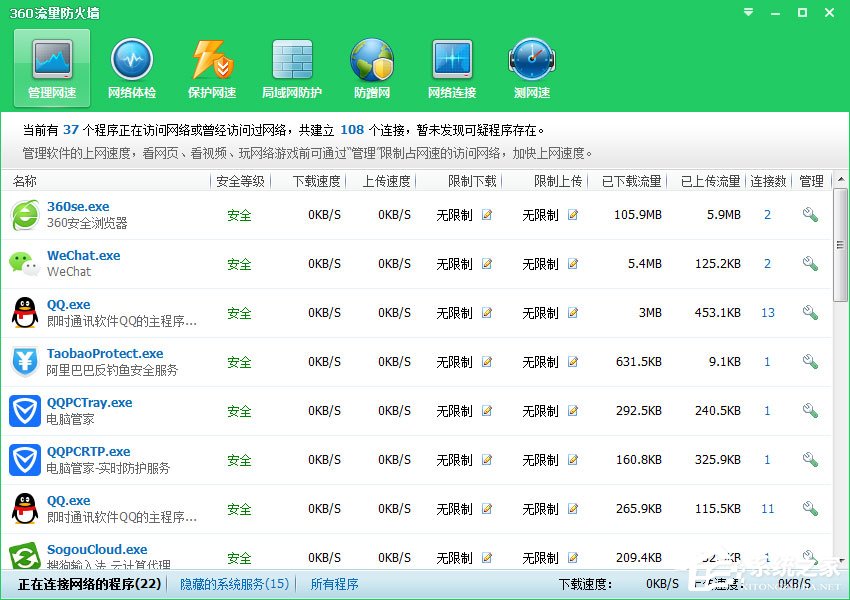
Task: Open the 网络连接 network connections tool
Action: click(451, 66)
